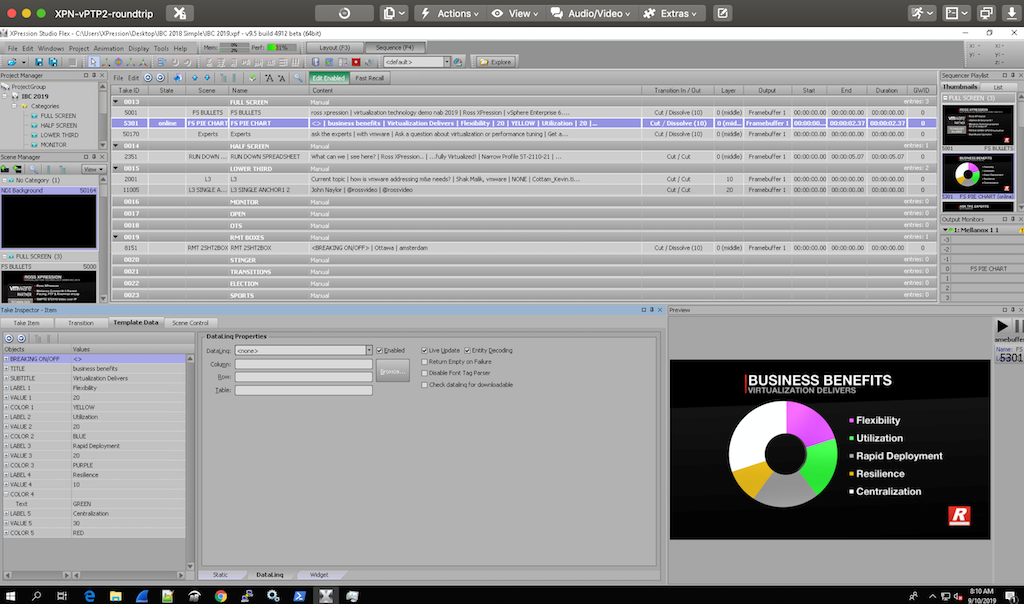
Task: Select the HALF SCREEN category tree item
Action: pyautogui.click(x=59, y=125)
